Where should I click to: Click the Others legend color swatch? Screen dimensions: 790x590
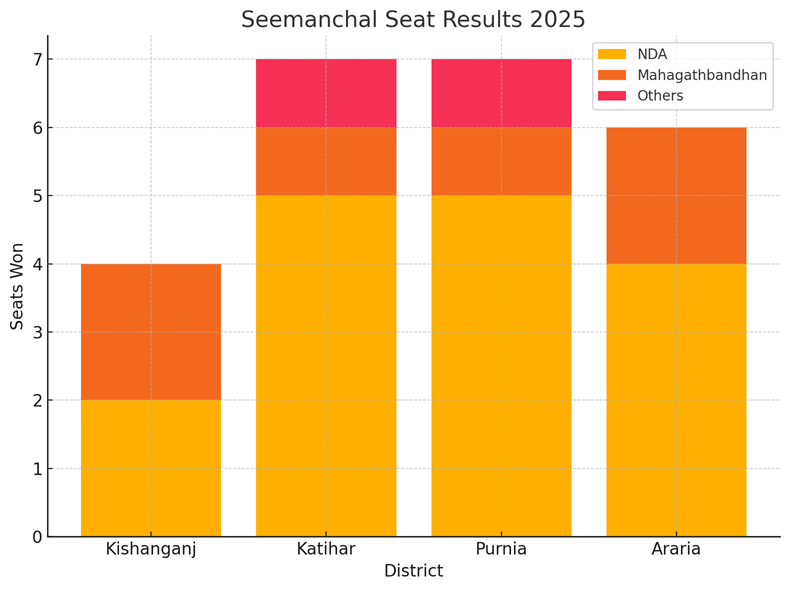point(612,96)
